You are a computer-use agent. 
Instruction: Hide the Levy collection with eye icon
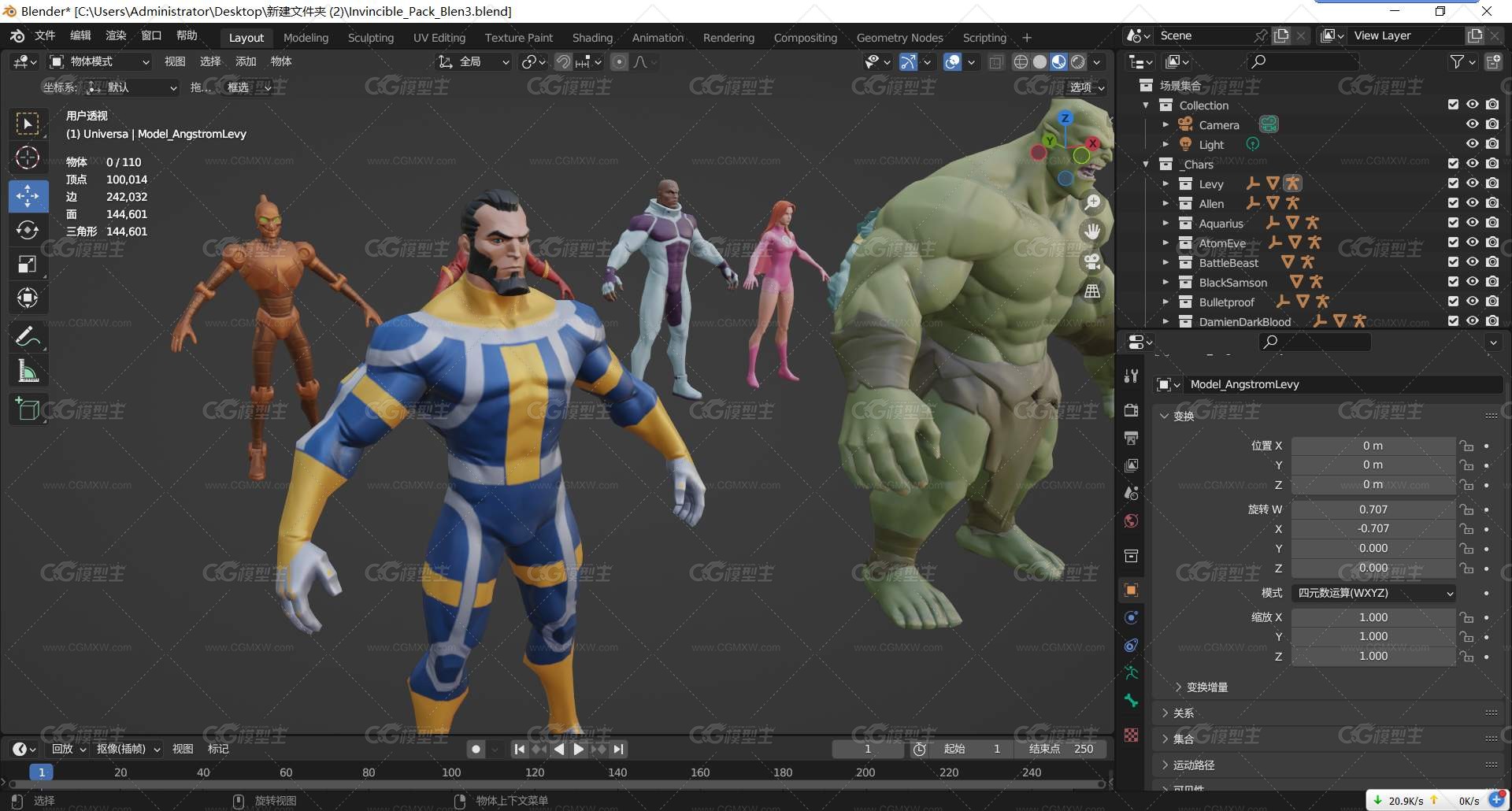click(1472, 183)
